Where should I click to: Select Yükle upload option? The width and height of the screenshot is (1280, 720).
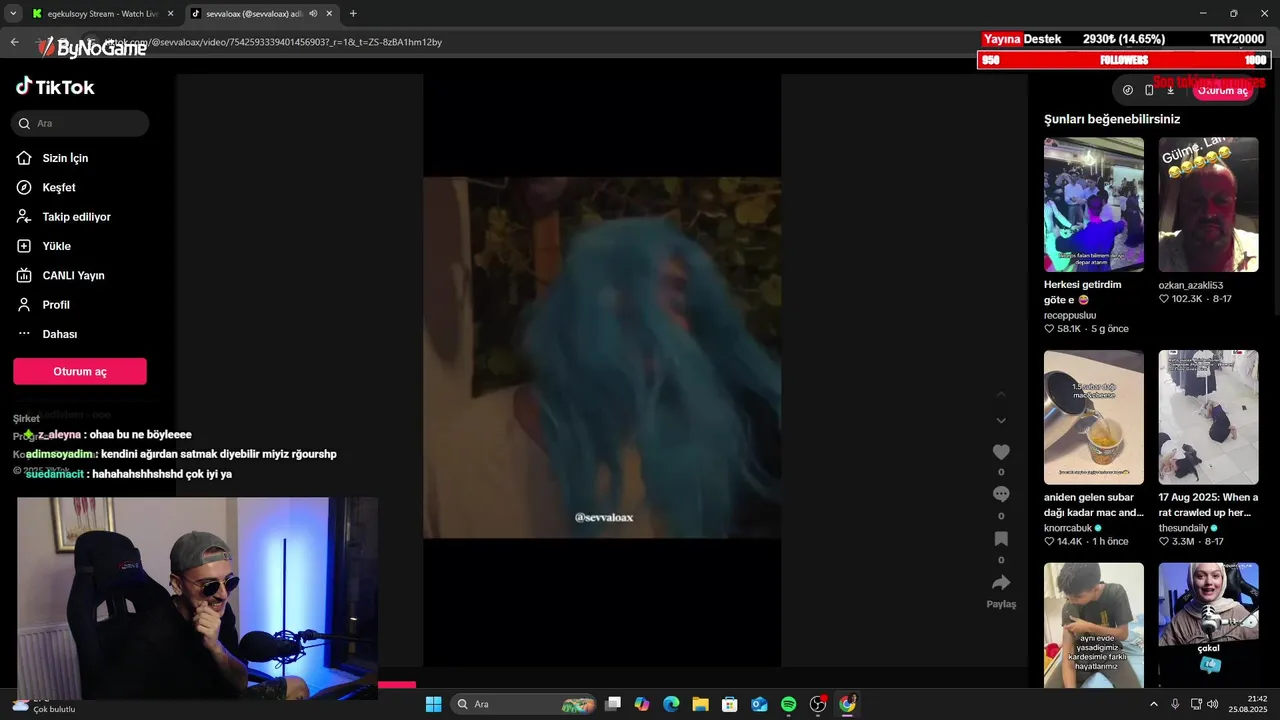pos(56,246)
